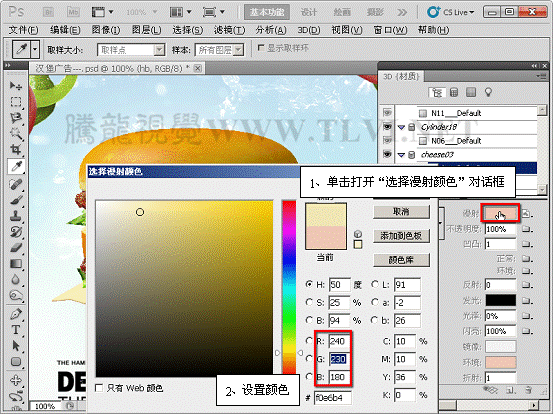Filter by lights in 3D panel
Viewport: 553px width, 414px height.
tap(488, 92)
